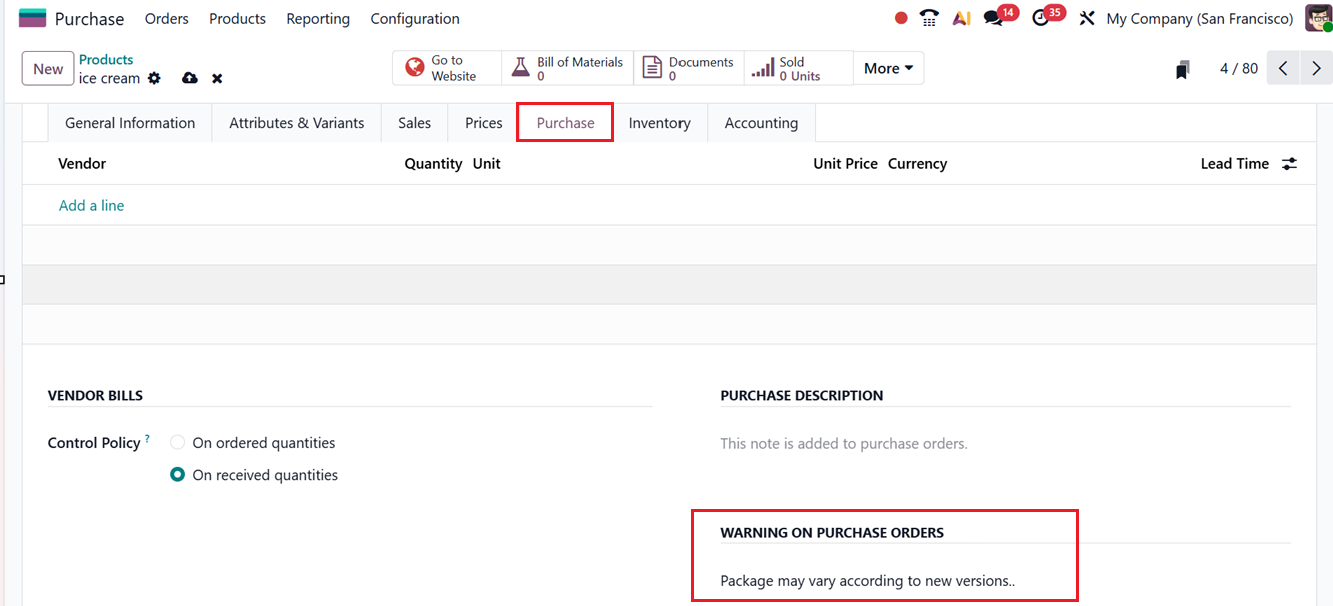Open the Activities clock icon
The image size is (1333, 606).
(1043, 17)
